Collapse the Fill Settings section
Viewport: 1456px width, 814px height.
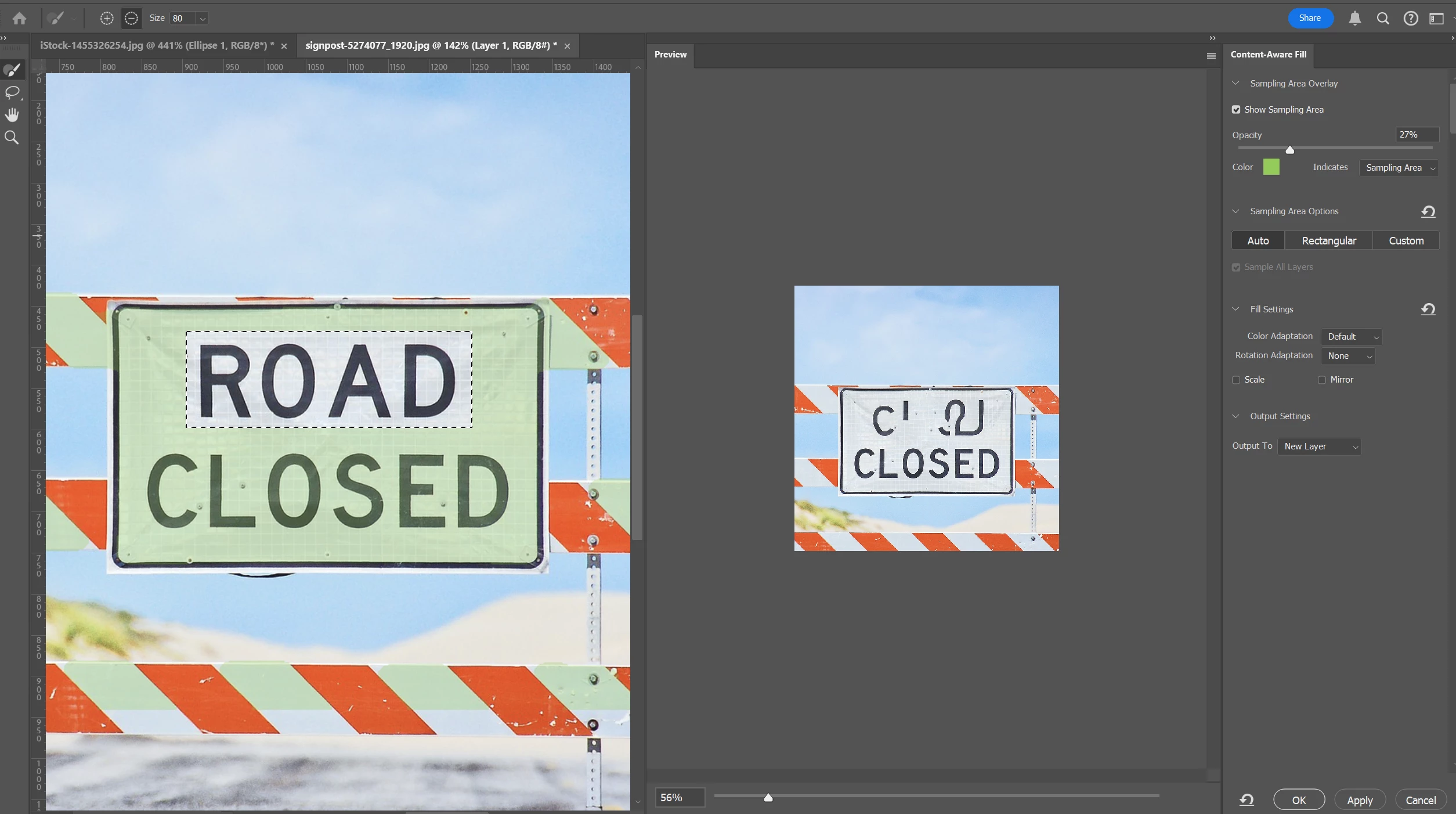coord(1236,309)
